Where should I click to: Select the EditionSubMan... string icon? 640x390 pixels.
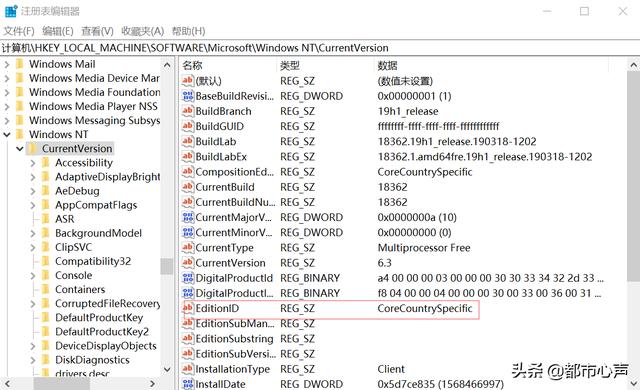188,323
